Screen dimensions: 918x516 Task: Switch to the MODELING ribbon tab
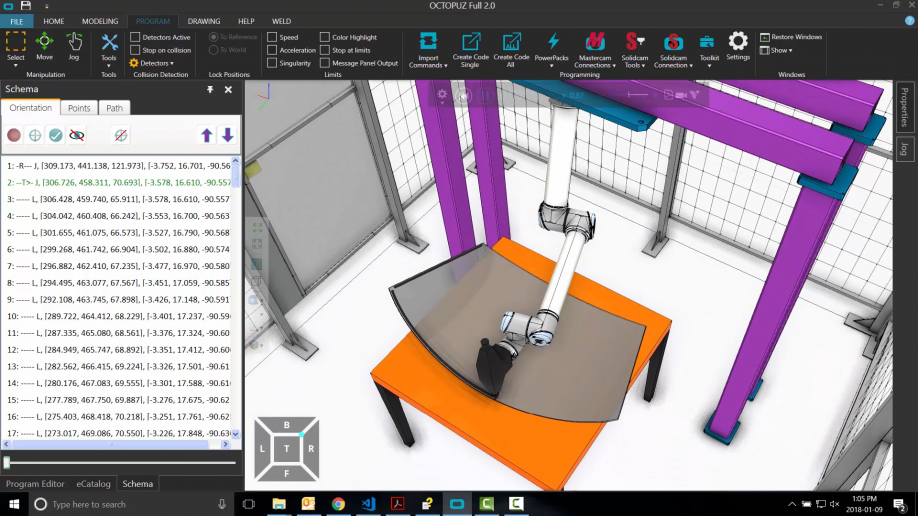[x=100, y=21]
